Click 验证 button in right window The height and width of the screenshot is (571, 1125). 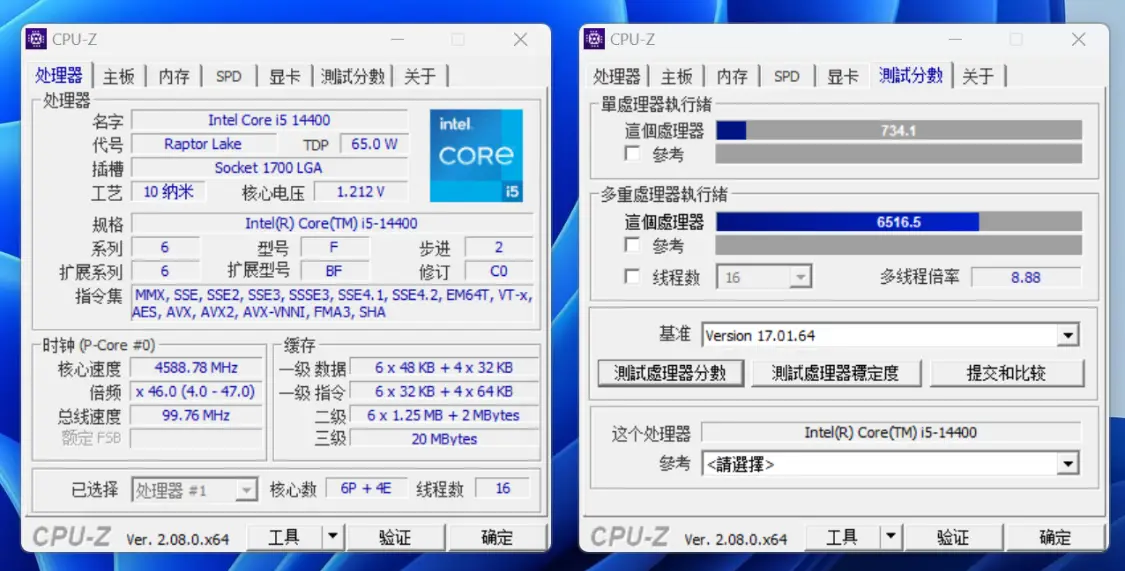[953, 537]
